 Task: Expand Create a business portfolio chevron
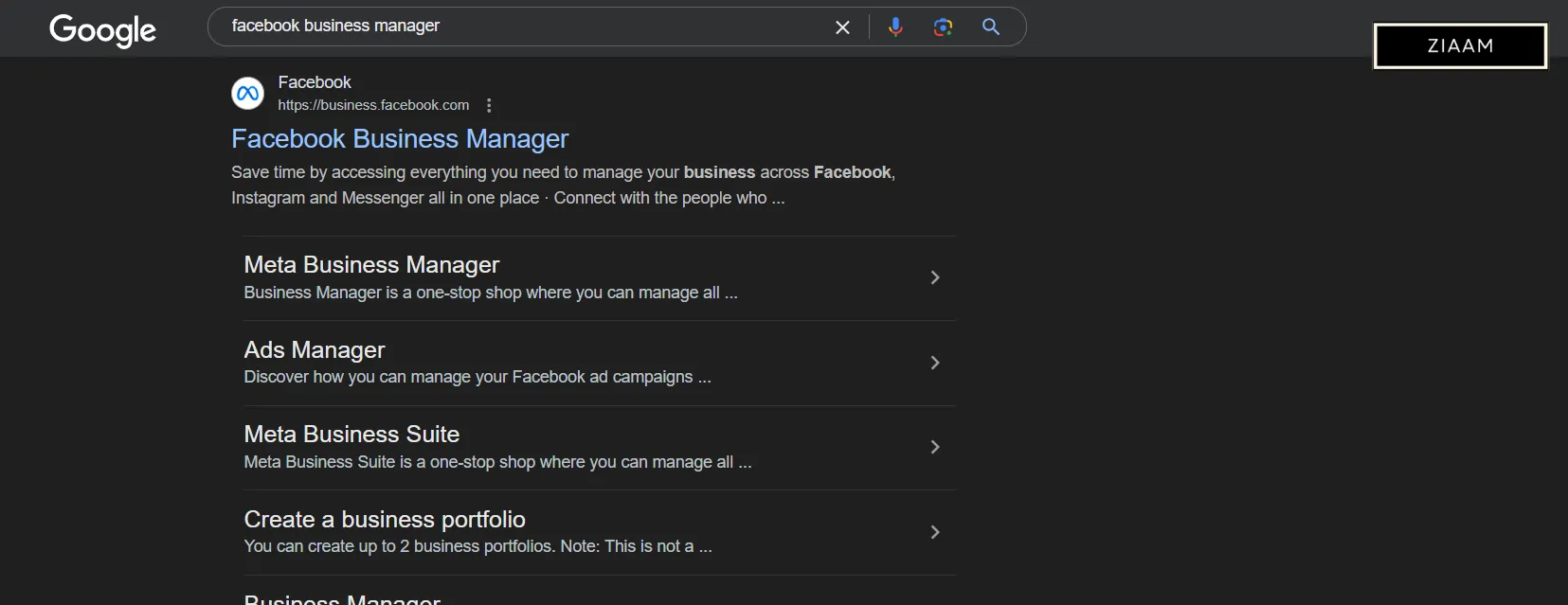(935, 532)
